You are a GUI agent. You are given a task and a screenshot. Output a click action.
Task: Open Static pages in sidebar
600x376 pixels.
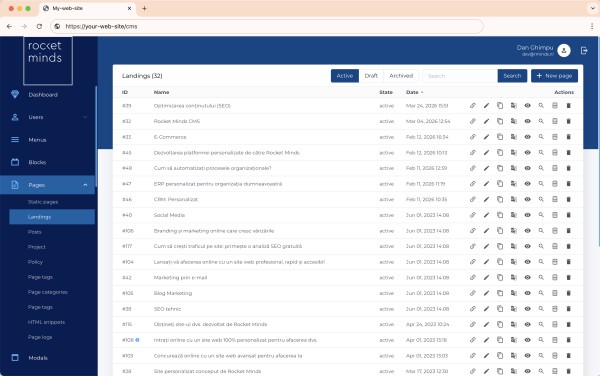43,202
